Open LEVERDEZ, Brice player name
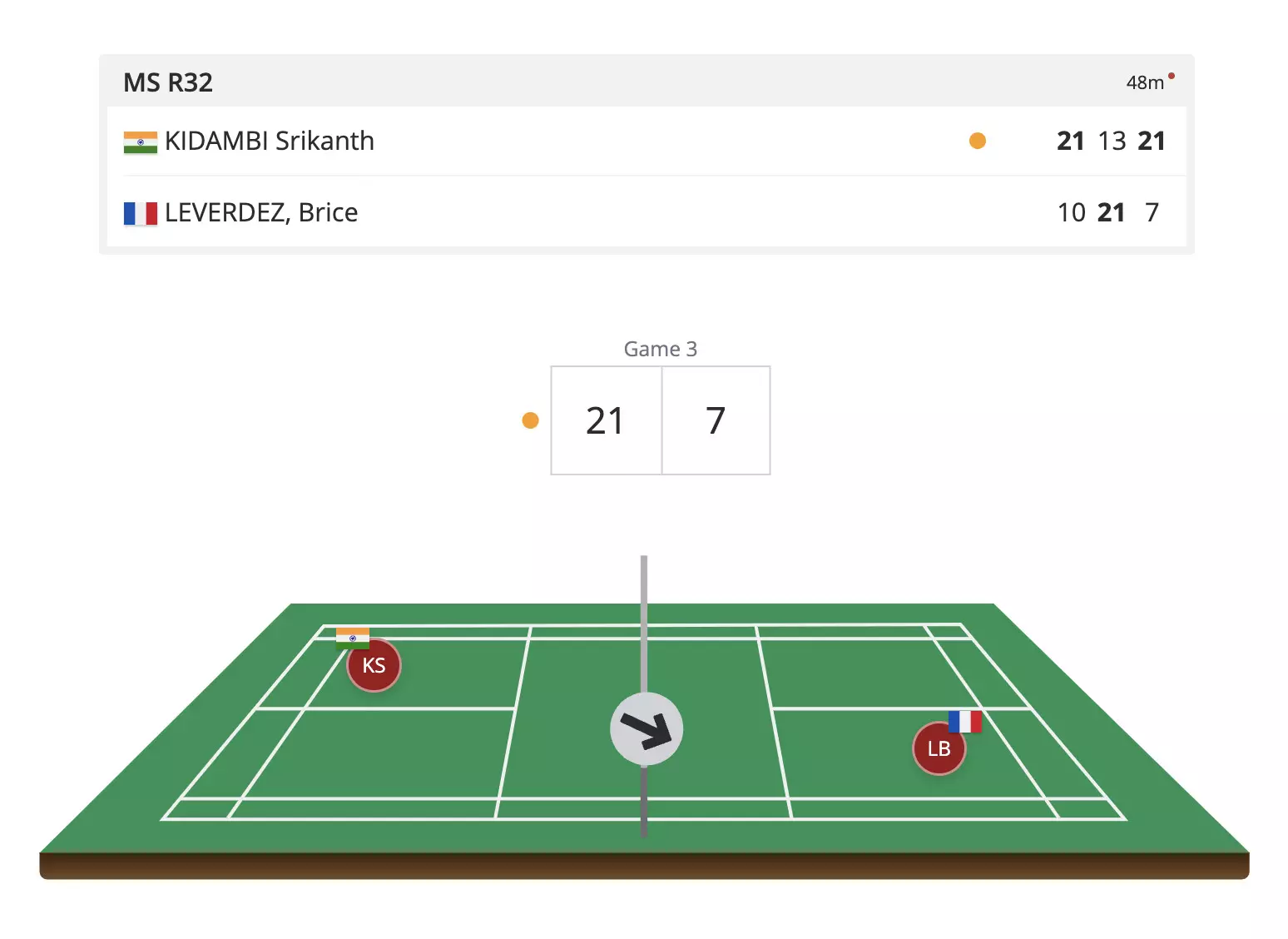This screenshot has width=1288, height=939. click(261, 213)
